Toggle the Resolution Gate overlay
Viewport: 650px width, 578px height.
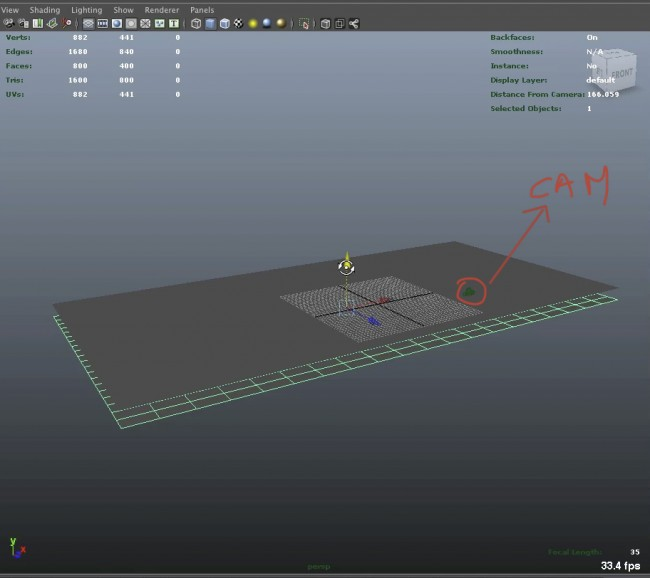[x=117, y=23]
